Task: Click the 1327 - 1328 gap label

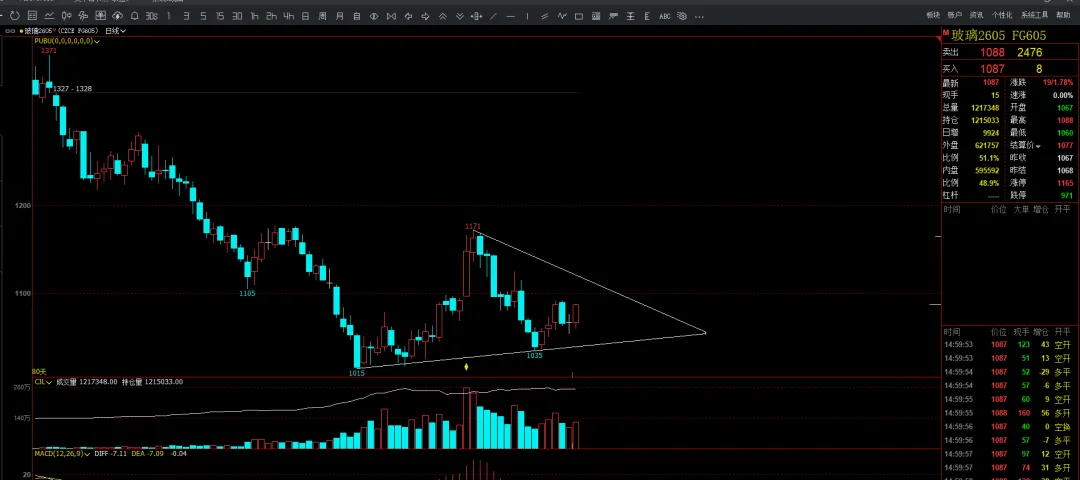Action: click(x=72, y=89)
